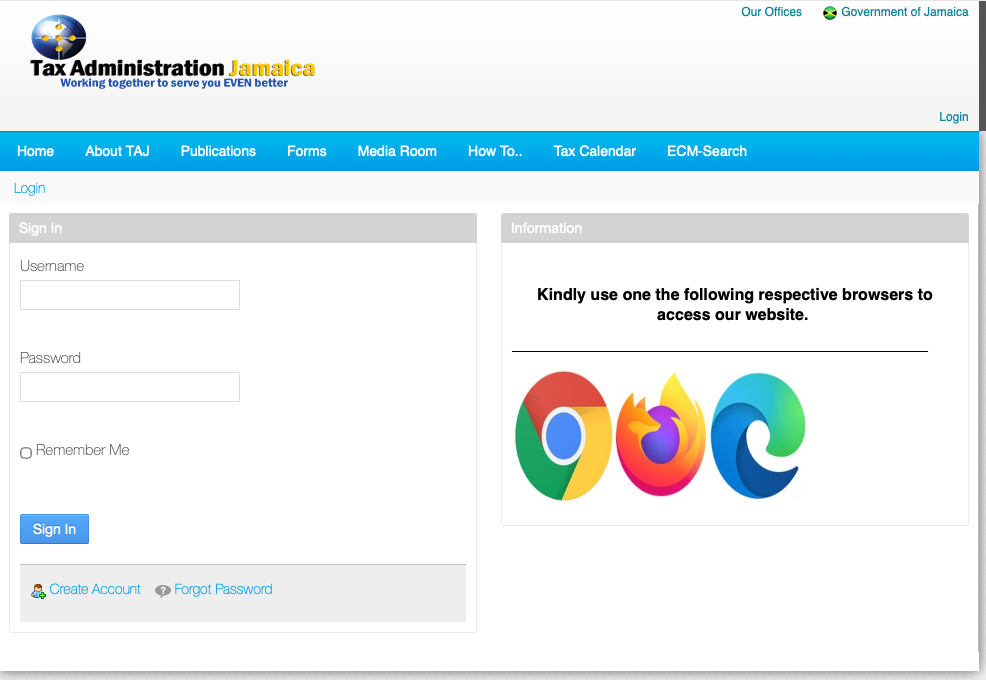Click the blue Sign In button
This screenshot has height=680, width=986.
pyautogui.click(x=54, y=529)
